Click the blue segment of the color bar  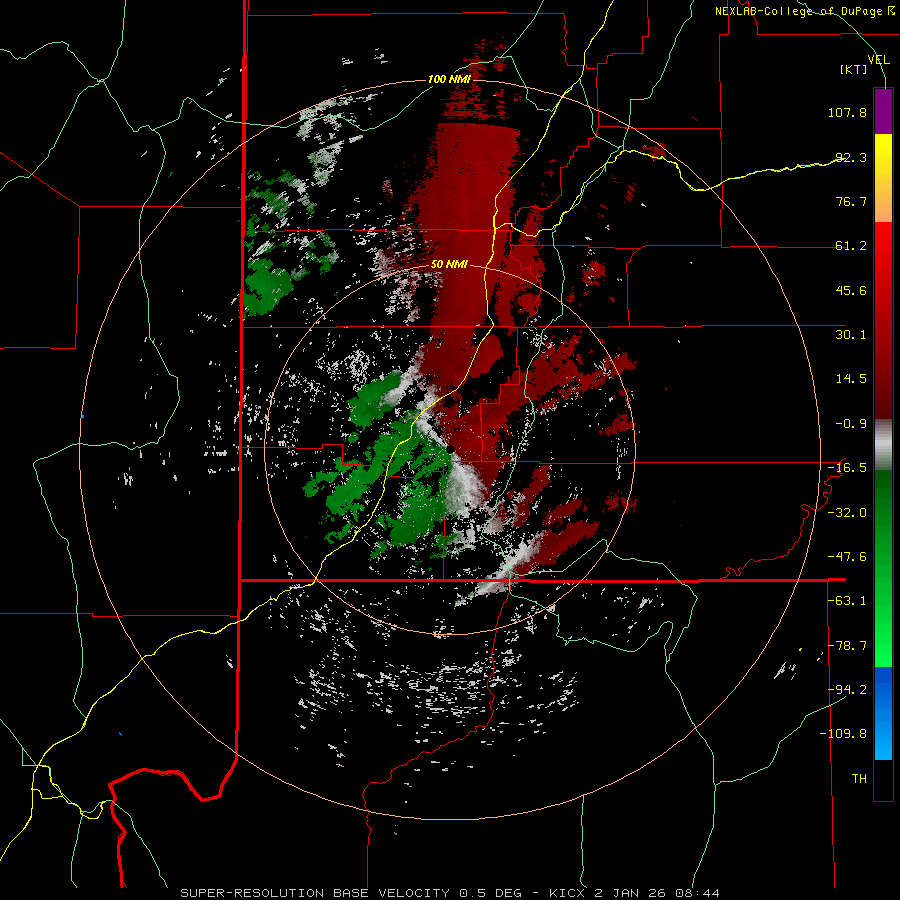coord(883,713)
